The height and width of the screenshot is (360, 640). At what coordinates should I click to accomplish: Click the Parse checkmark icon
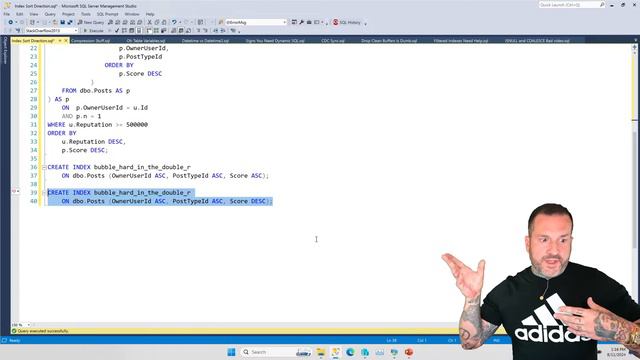click(x=117, y=31)
